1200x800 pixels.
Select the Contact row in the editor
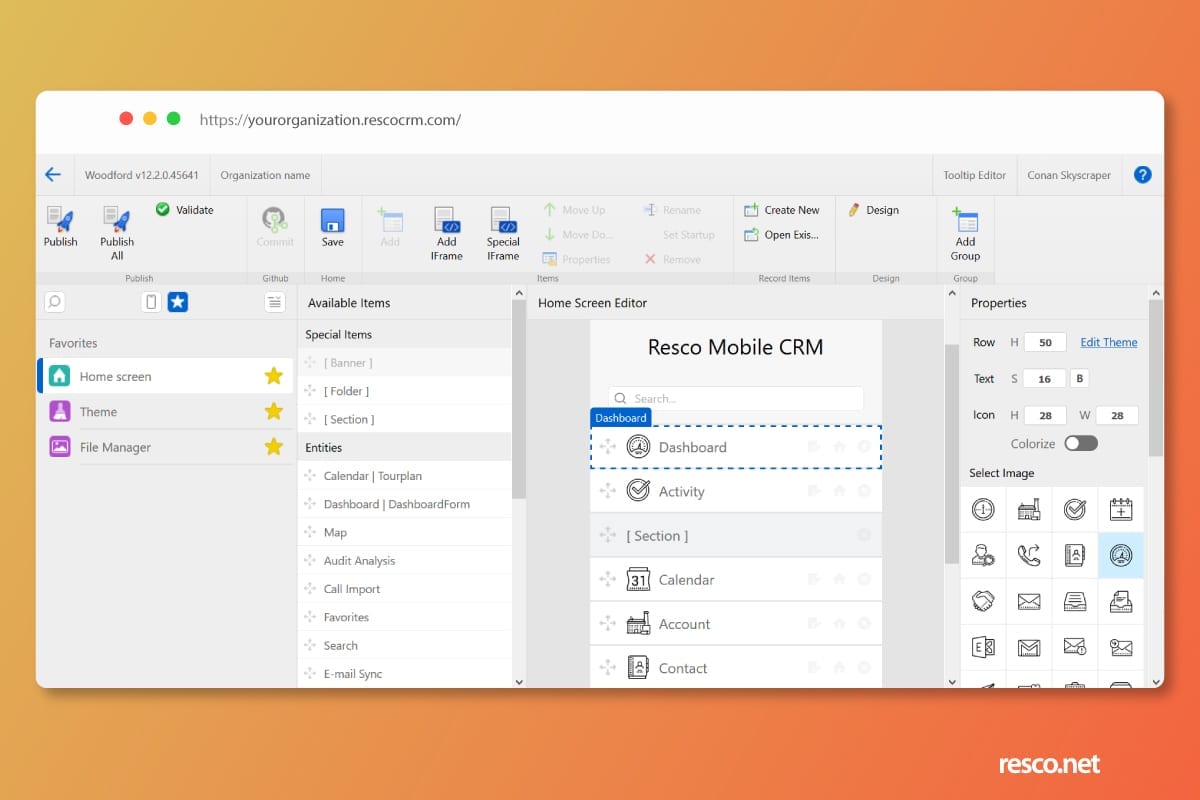pos(736,667)
